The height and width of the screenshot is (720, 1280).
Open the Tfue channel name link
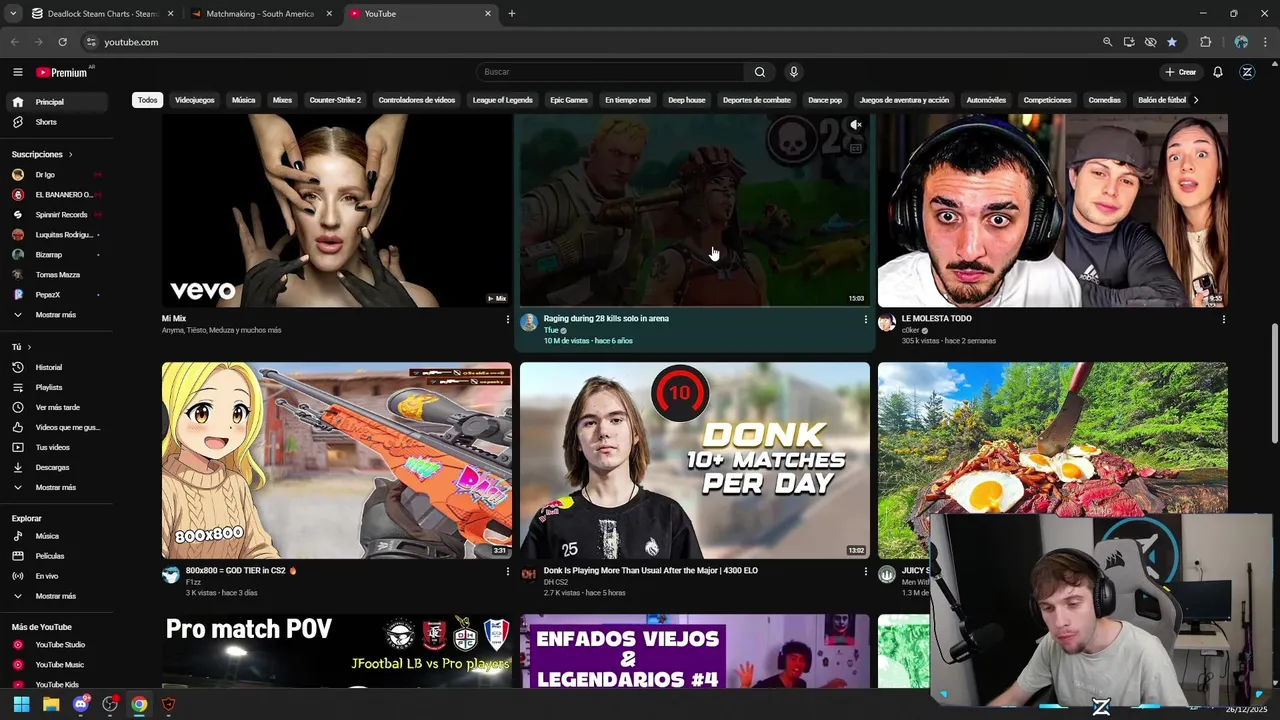point(551,330)
